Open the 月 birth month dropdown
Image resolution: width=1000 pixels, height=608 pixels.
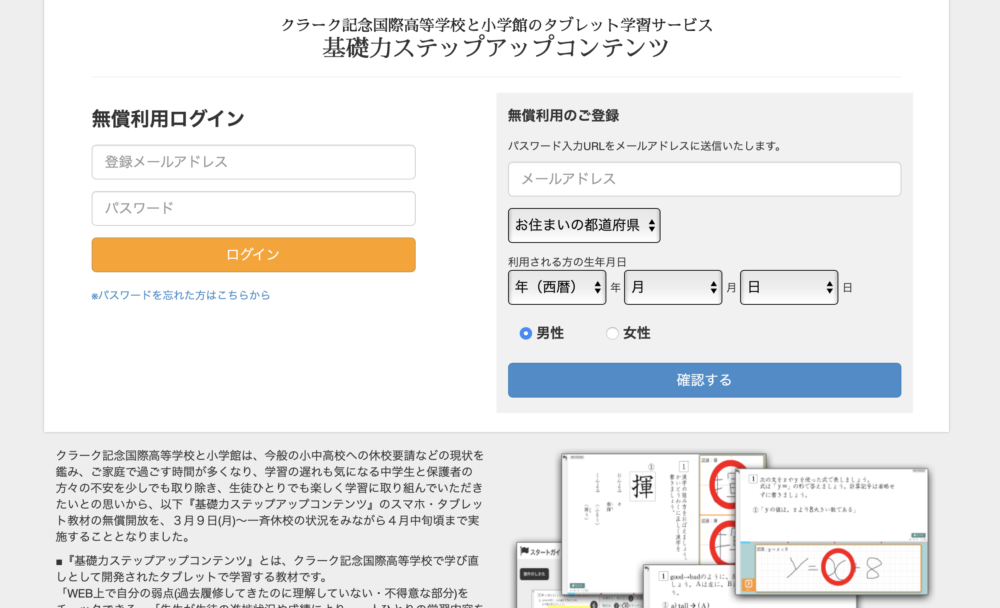[x=673, y=287]
